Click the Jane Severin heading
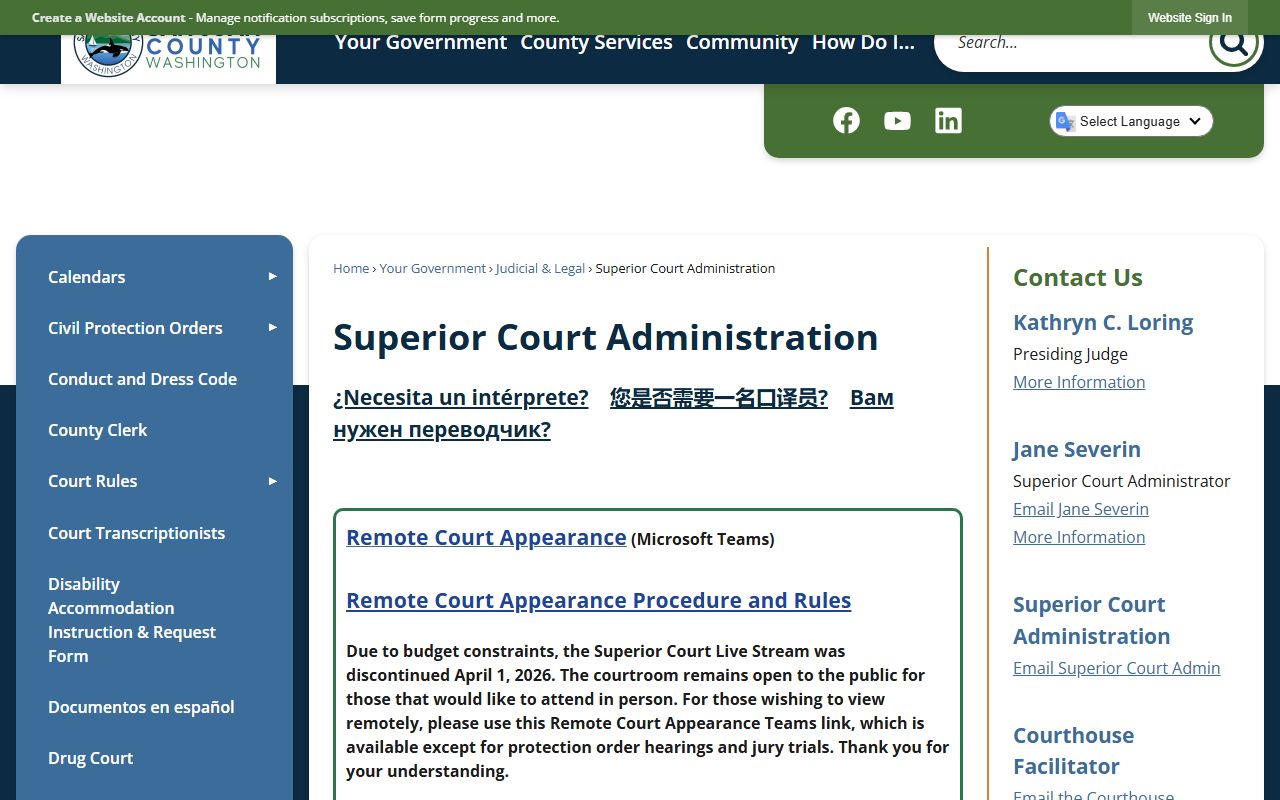Viewport: 1280px width, 800px height. 1077,449
